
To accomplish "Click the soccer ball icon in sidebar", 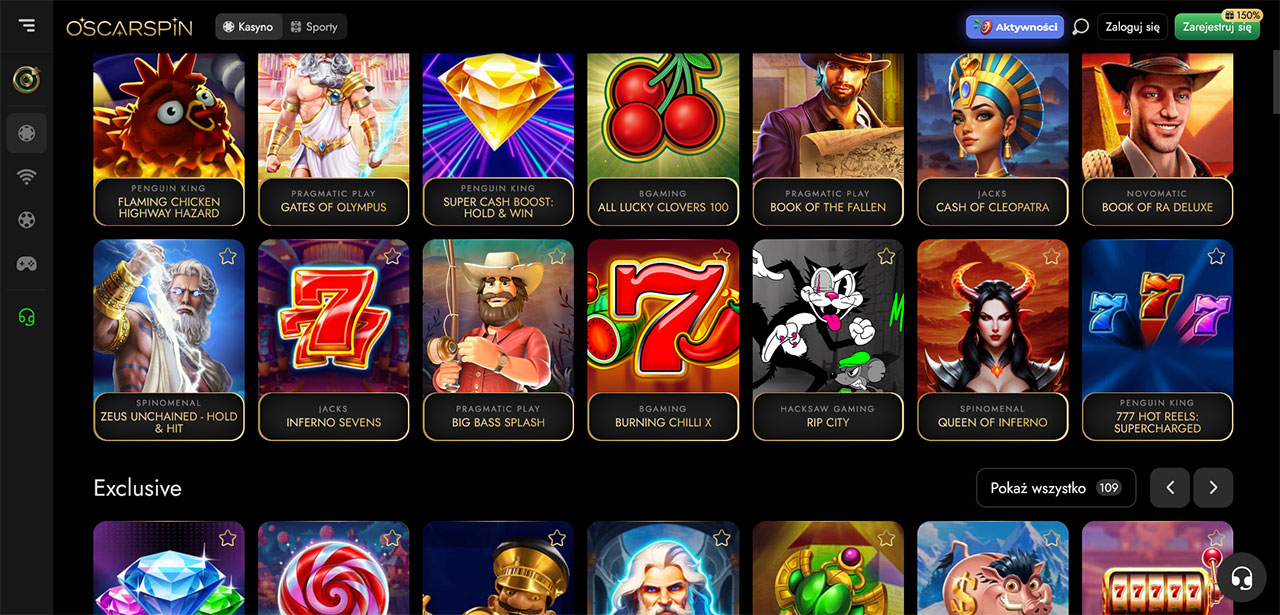I will pyautogui.click(x=27, y=220).
